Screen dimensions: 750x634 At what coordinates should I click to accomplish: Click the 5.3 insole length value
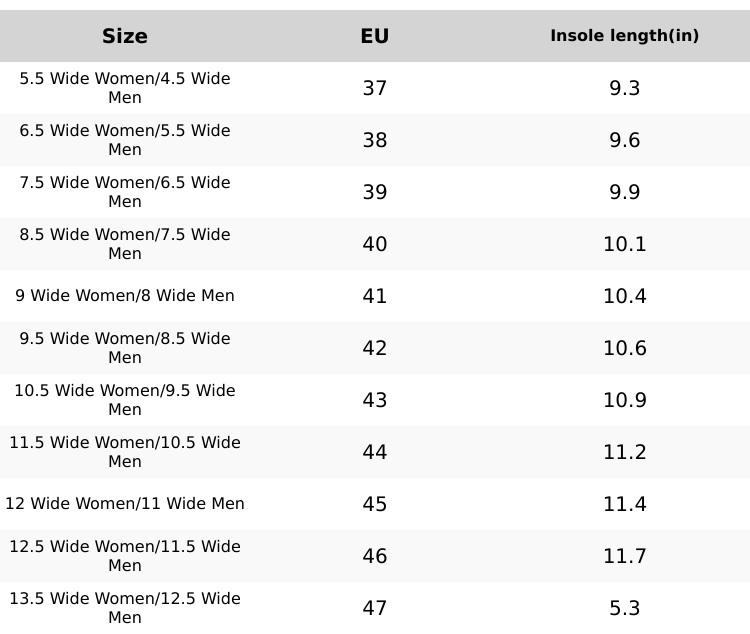624,608
